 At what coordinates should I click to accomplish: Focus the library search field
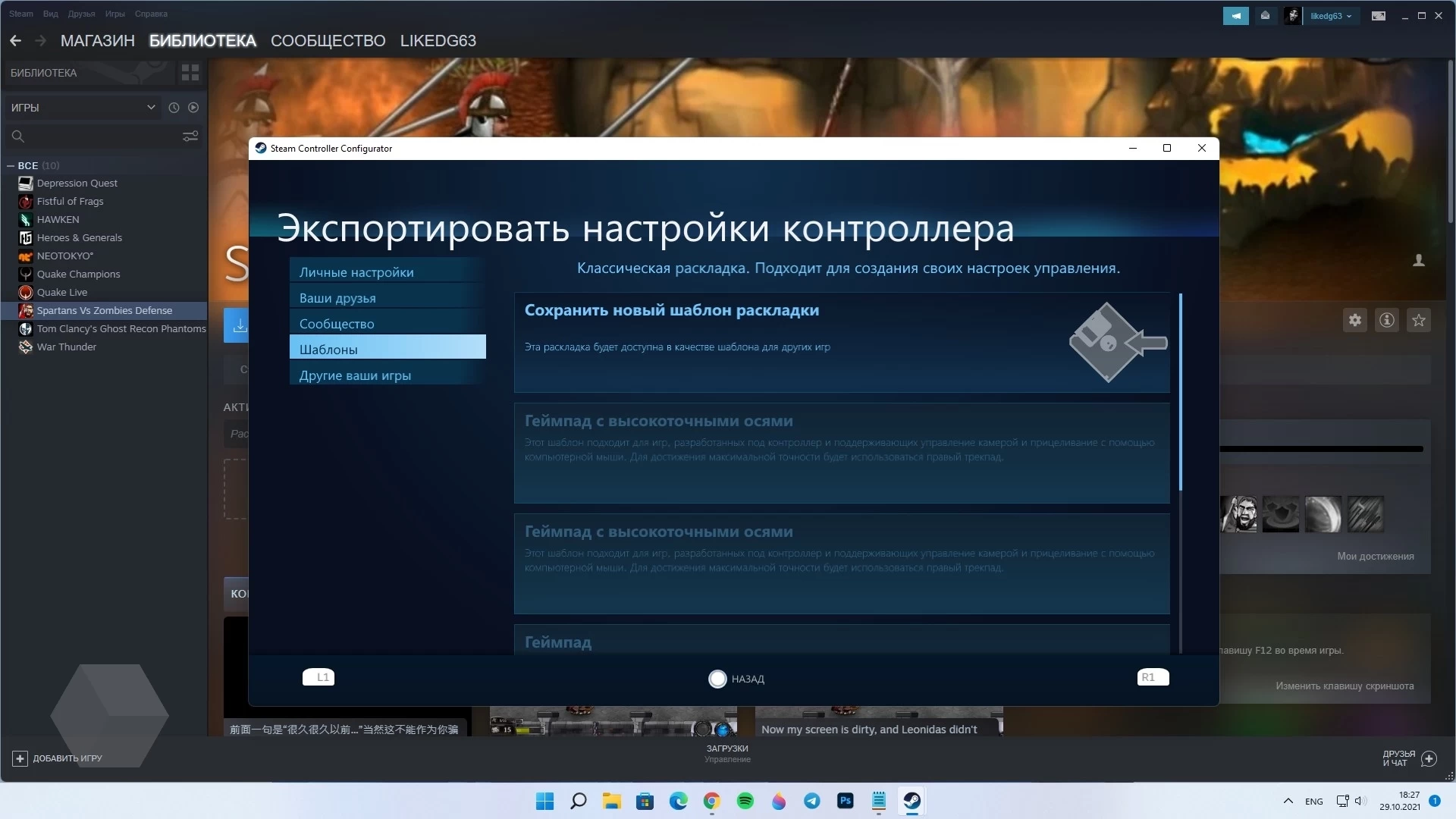coord(91,136)
